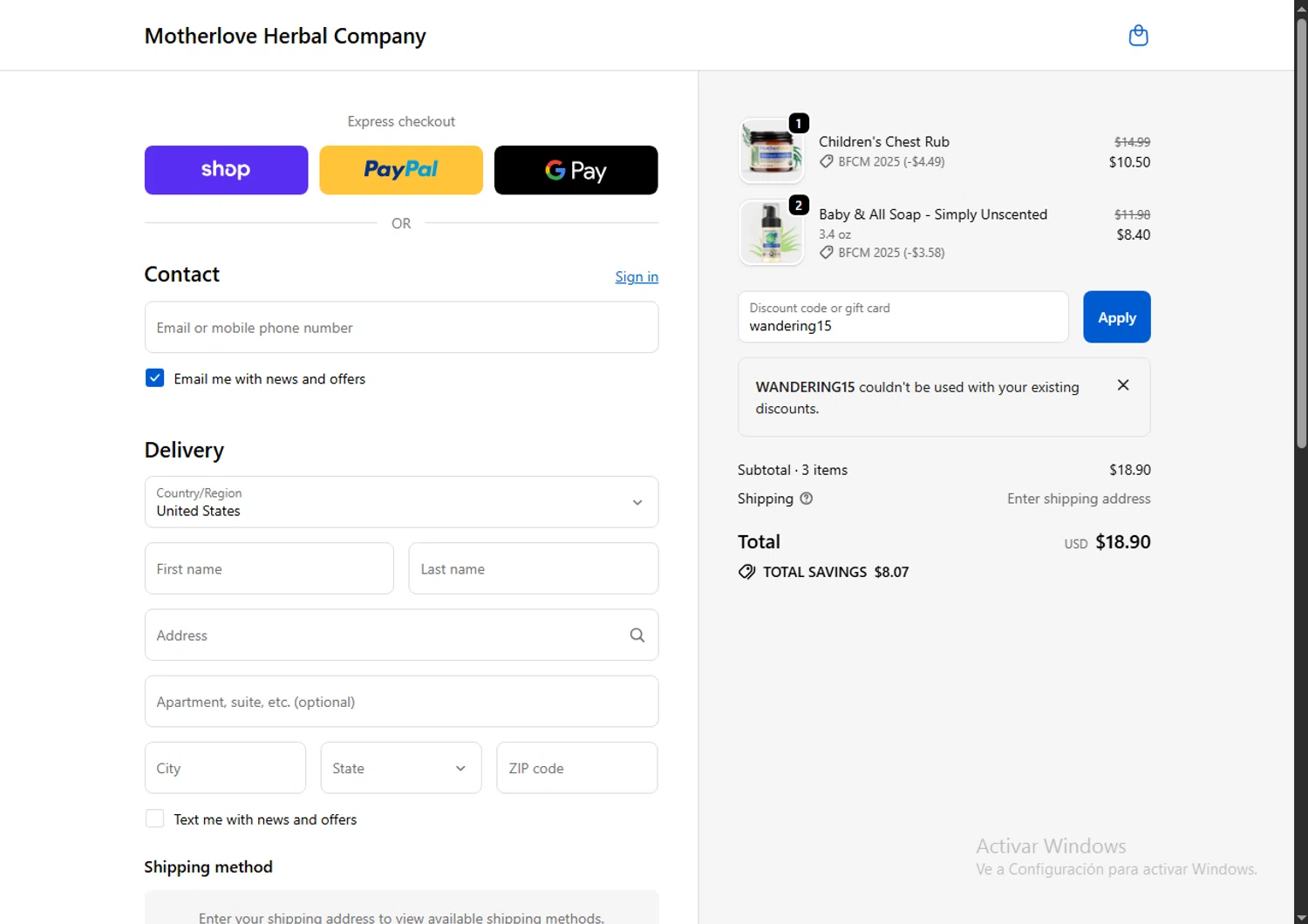This screenshot has width=1308, height=924.
Task: Click the 'BFCM 2025 (-$3.58)' discount label
Action: [891, 252]
